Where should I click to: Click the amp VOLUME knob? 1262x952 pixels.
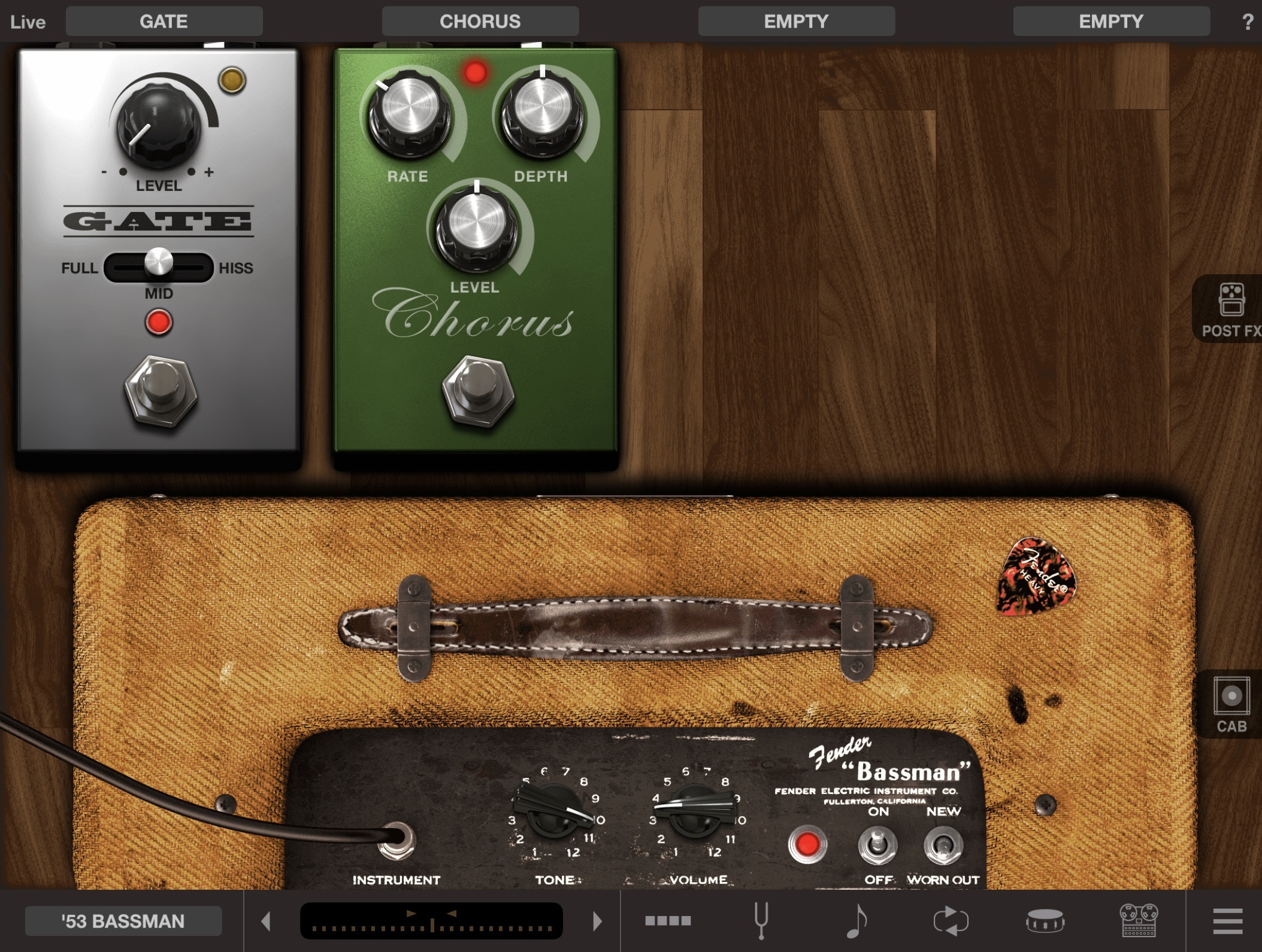pyautogui.click(x=695, y=811)
